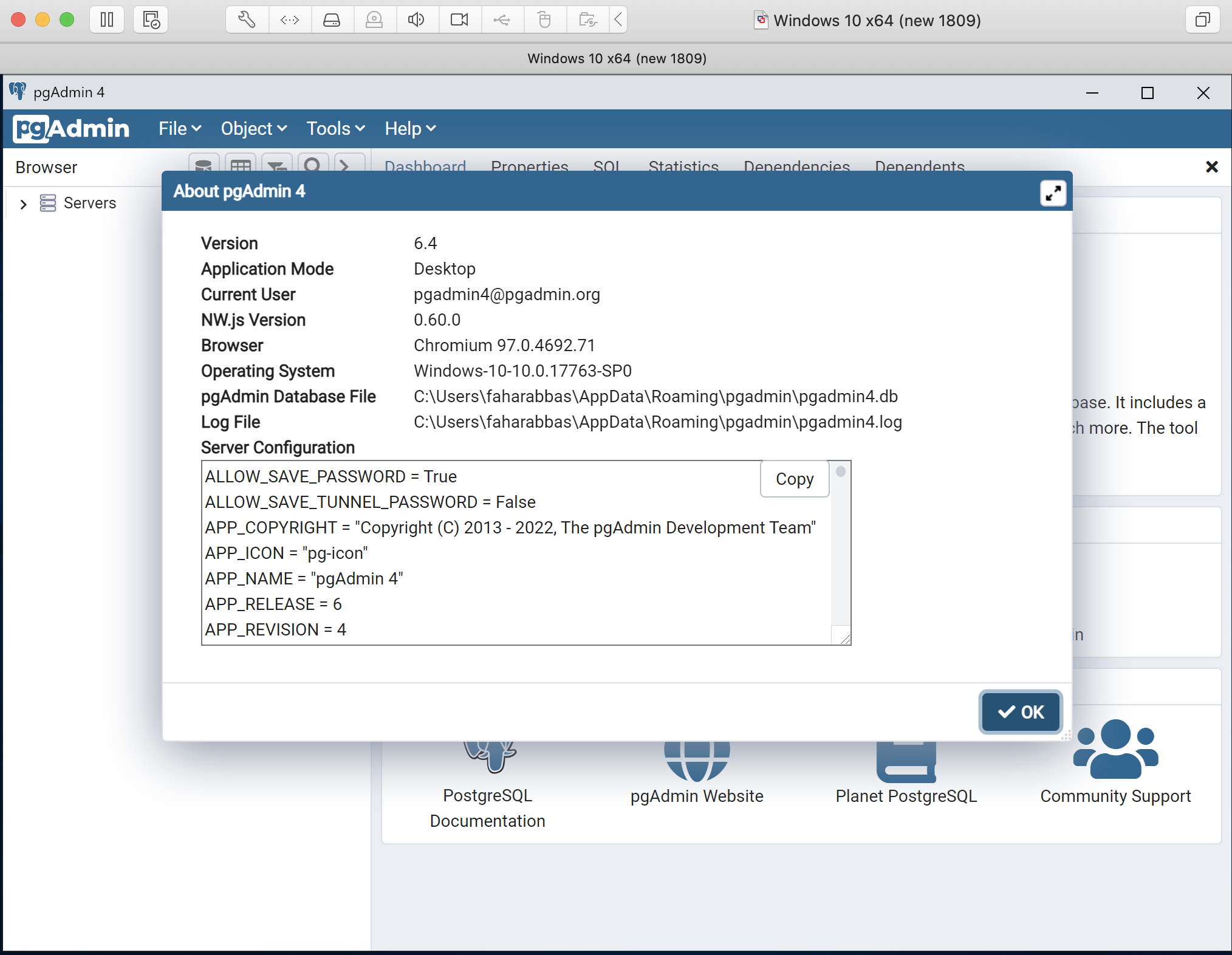Click the mouse device icon in the VM toolbar

tap(545, 19)
